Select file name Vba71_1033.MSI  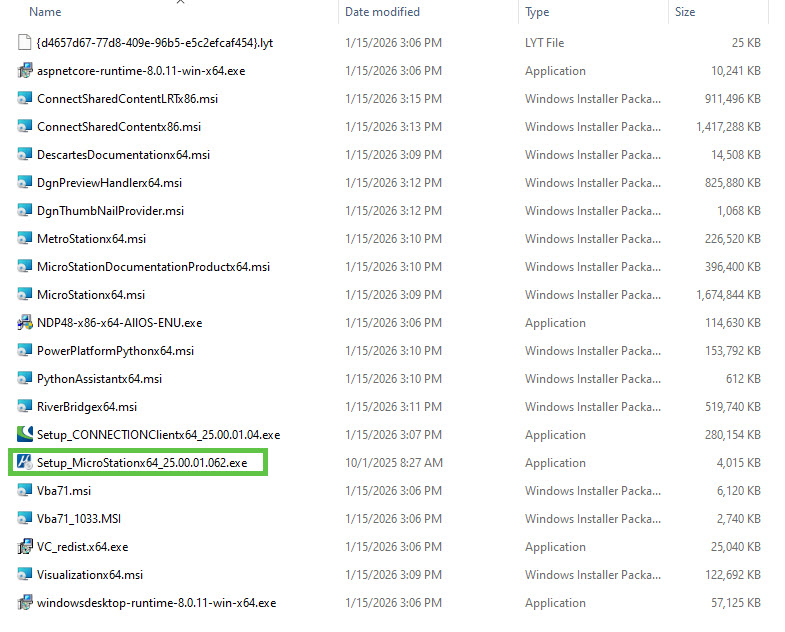click(x=79, y=519)
